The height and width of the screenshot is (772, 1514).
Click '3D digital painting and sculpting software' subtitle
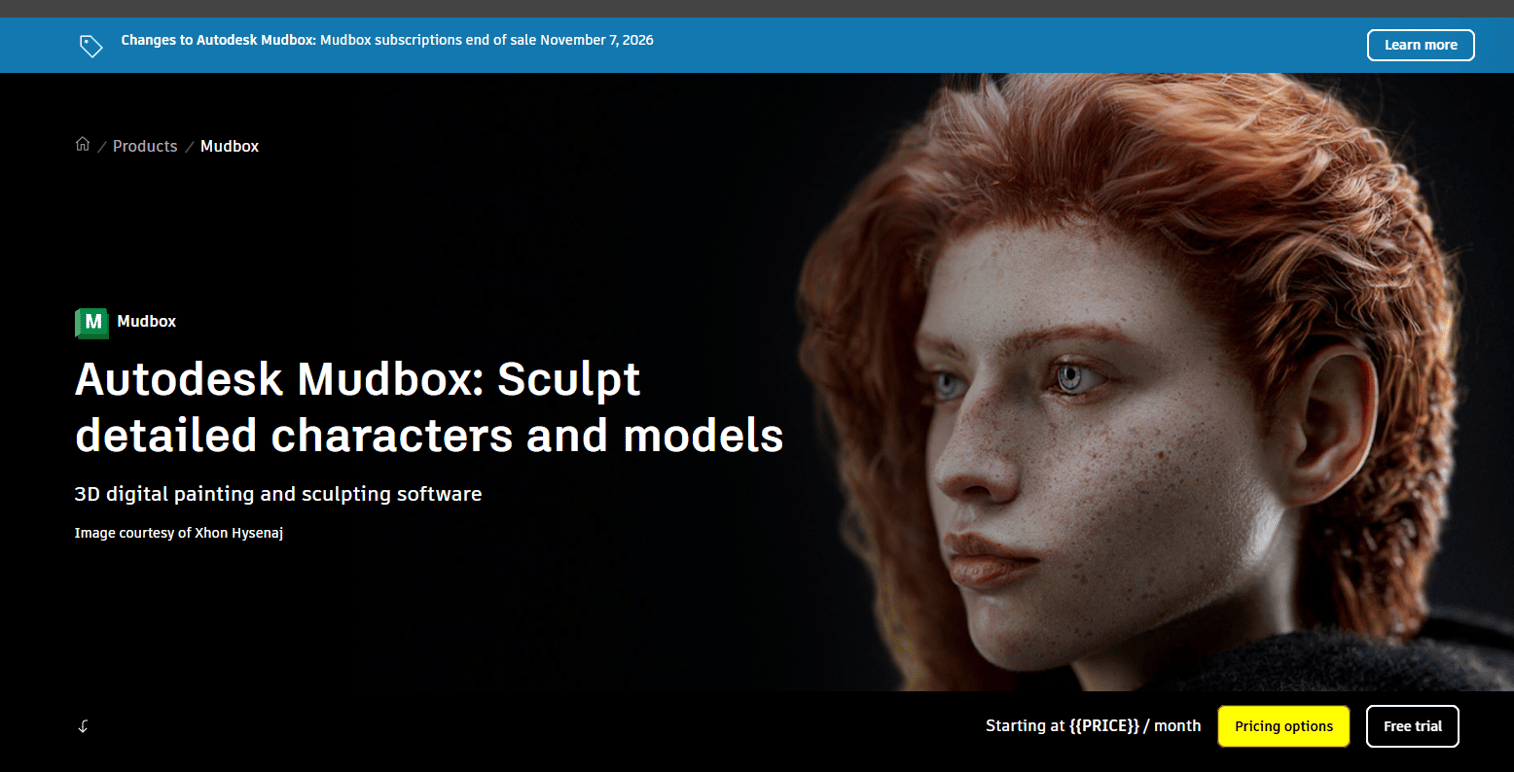[x=278, y=494]
